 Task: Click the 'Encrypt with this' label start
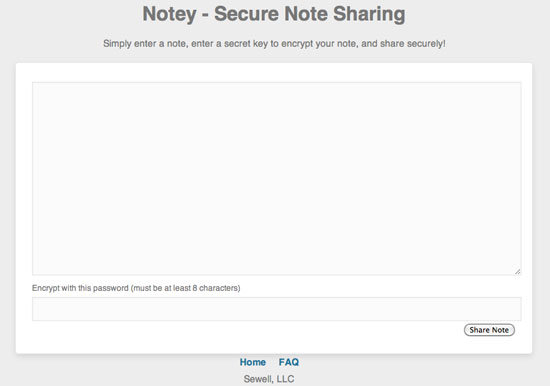(61, 288)
